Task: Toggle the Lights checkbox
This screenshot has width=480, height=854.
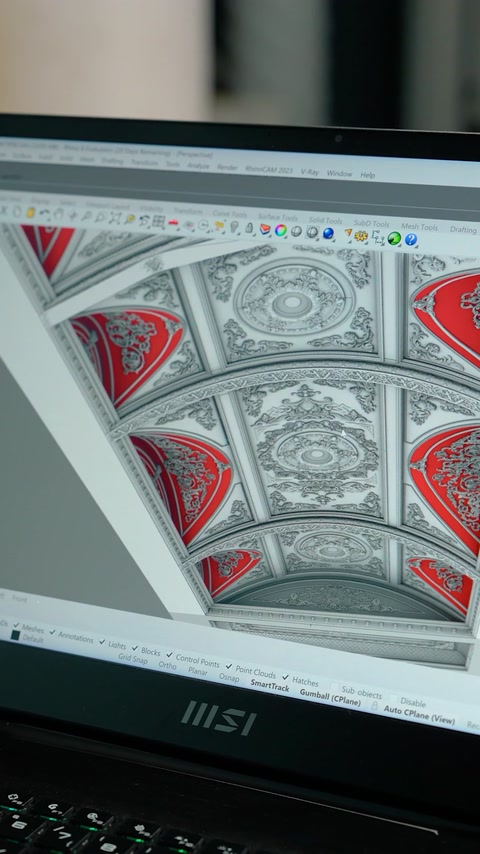Action: coord(102,642)
